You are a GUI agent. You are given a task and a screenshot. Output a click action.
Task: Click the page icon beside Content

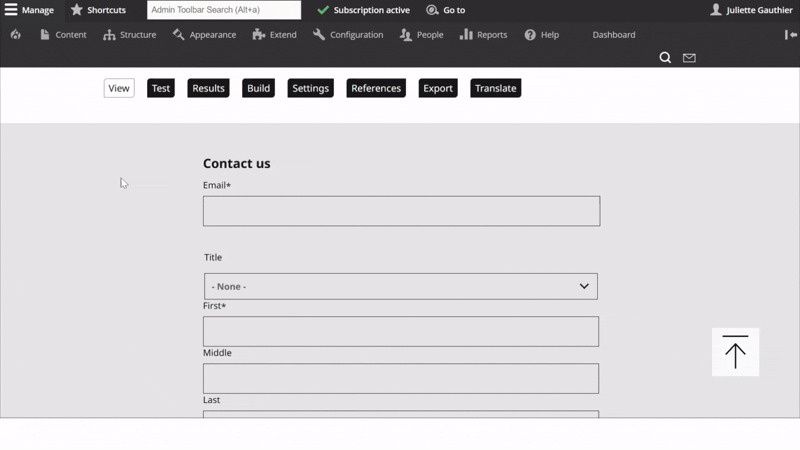45,34
